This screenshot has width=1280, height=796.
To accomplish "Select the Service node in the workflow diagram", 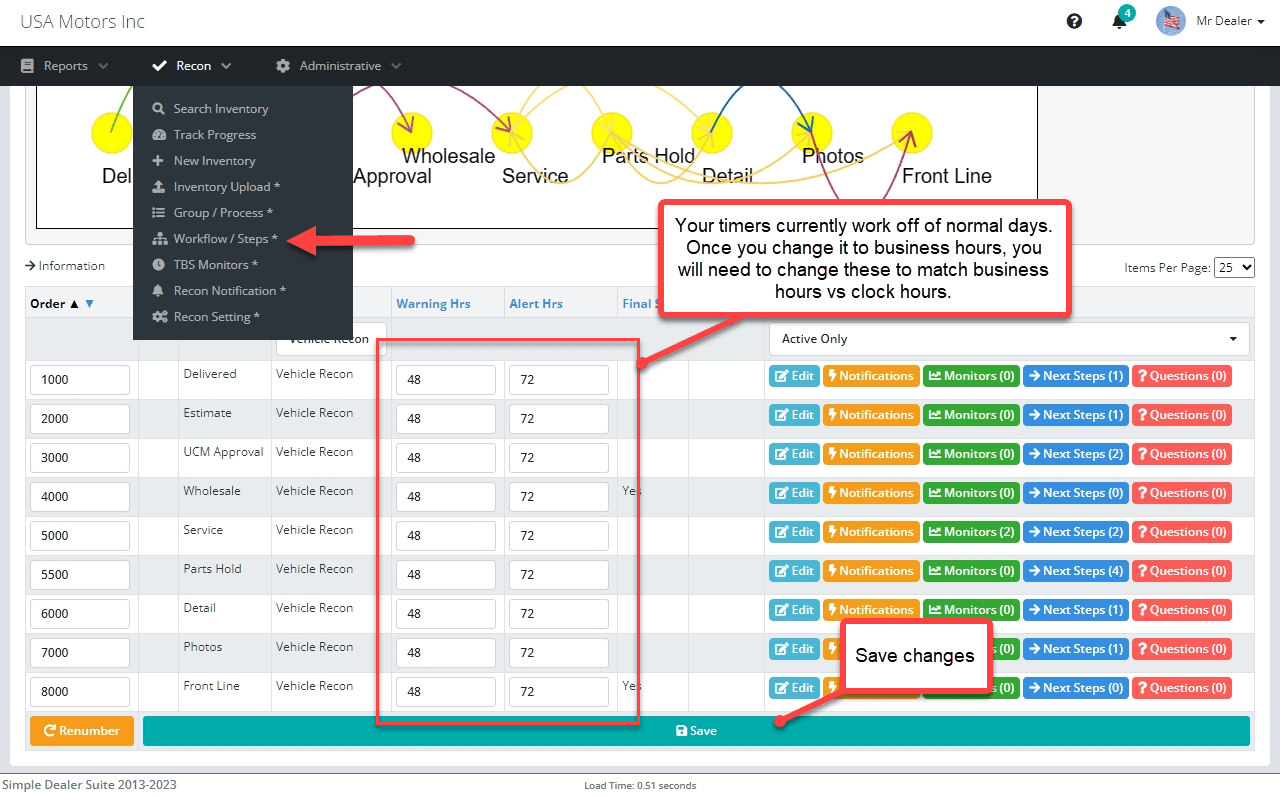I will 512,133.
